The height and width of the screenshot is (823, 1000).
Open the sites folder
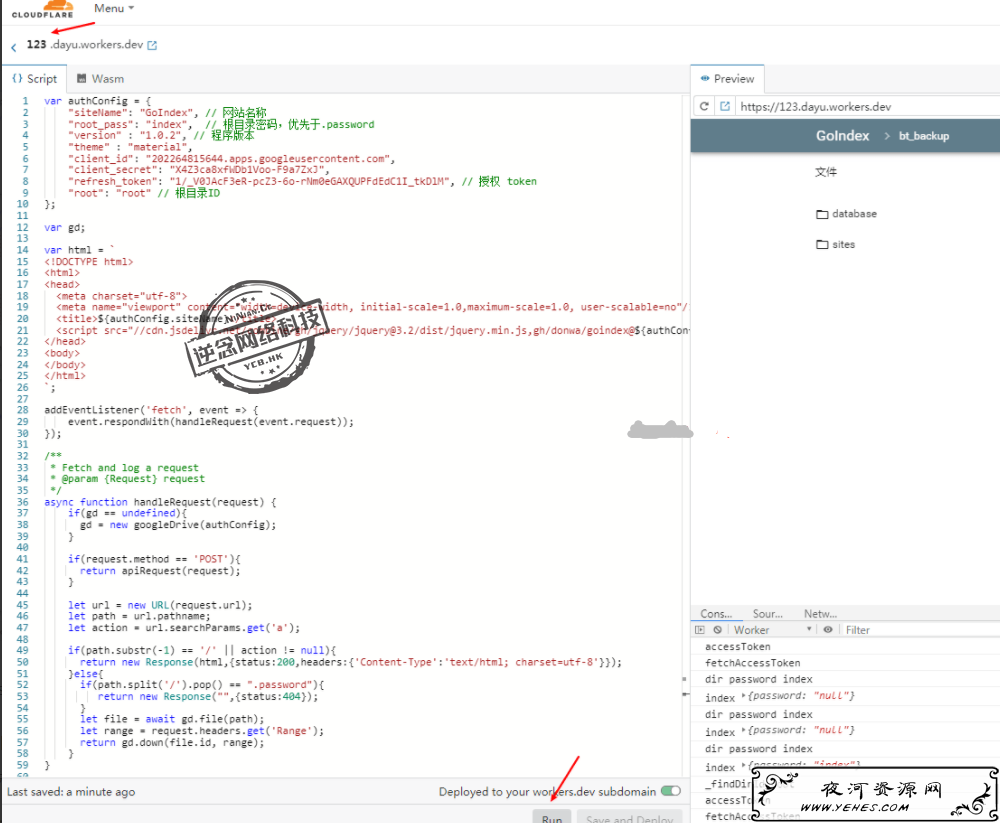point(835,244)
